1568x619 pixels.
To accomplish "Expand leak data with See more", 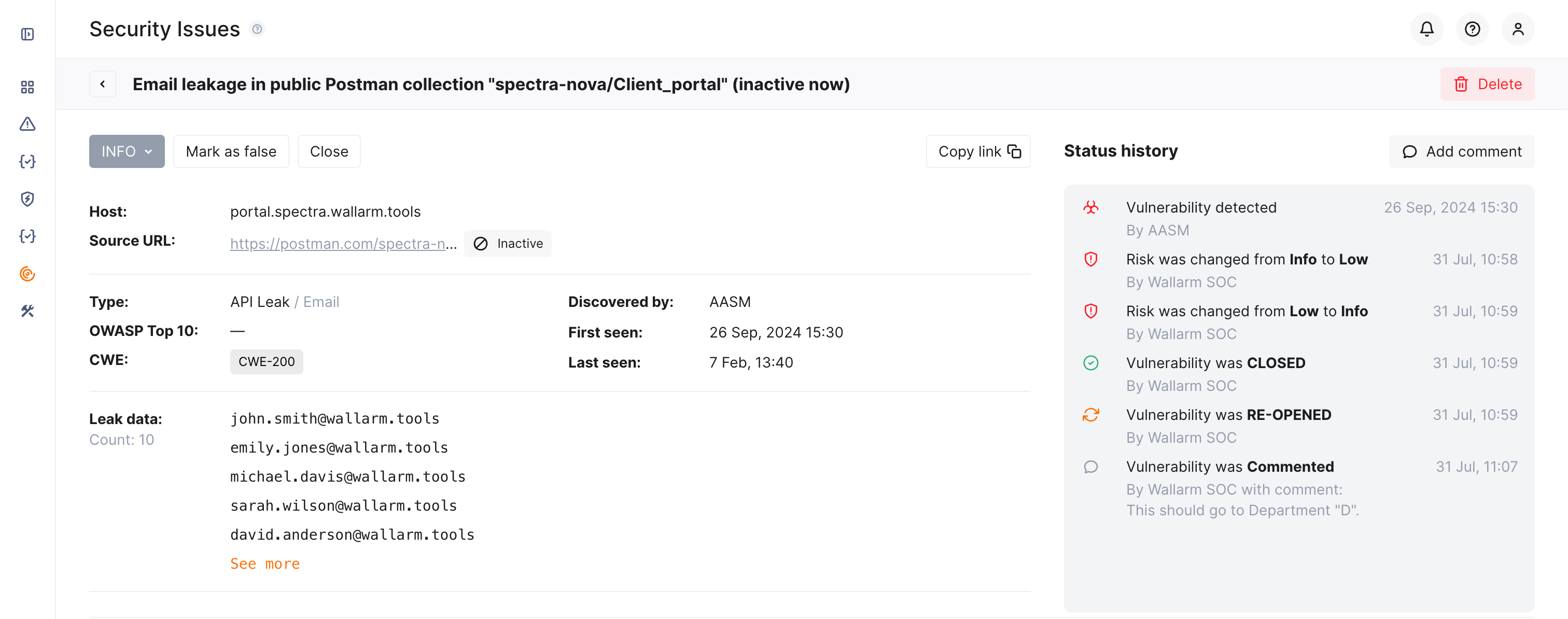I will pos(265,564).
